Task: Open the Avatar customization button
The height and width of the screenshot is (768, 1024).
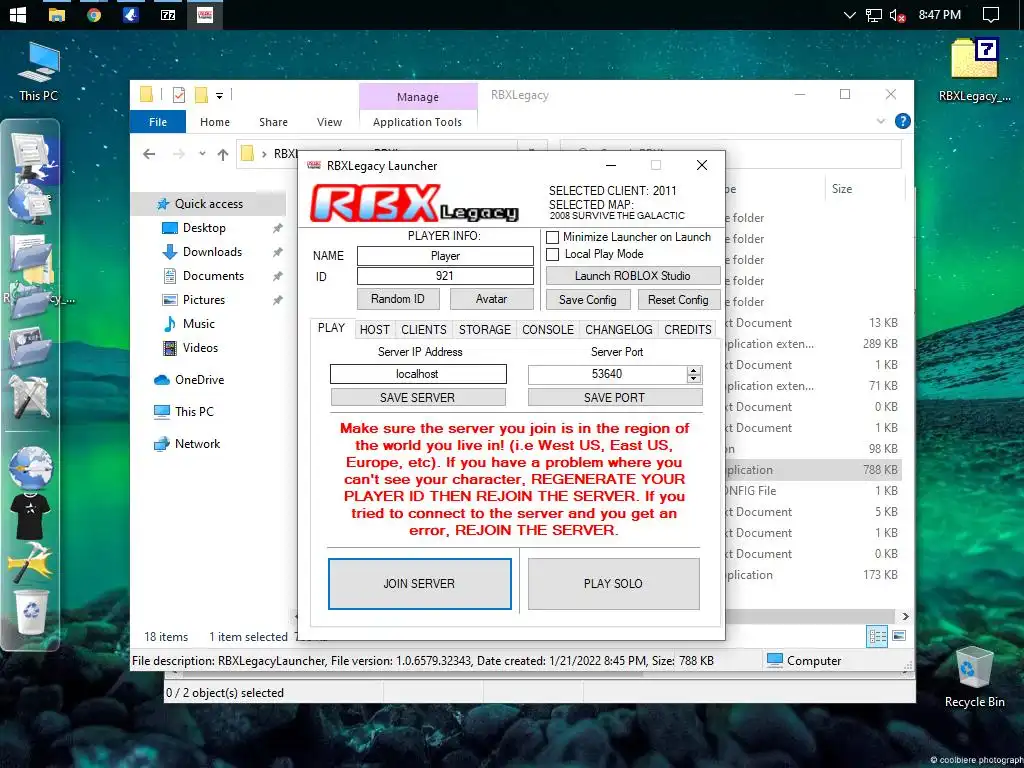Action: click(491, 299)
